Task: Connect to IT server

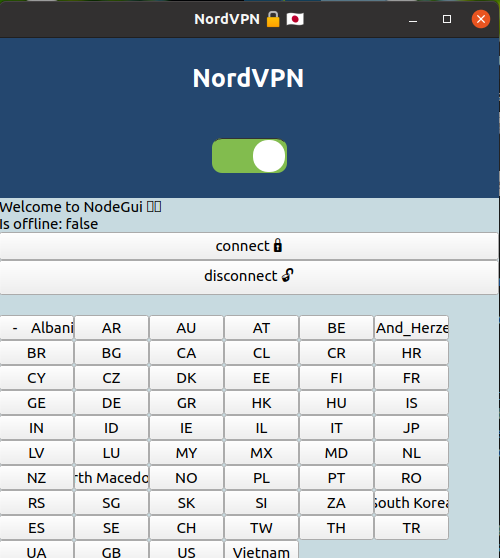Action: coord(336,428)
